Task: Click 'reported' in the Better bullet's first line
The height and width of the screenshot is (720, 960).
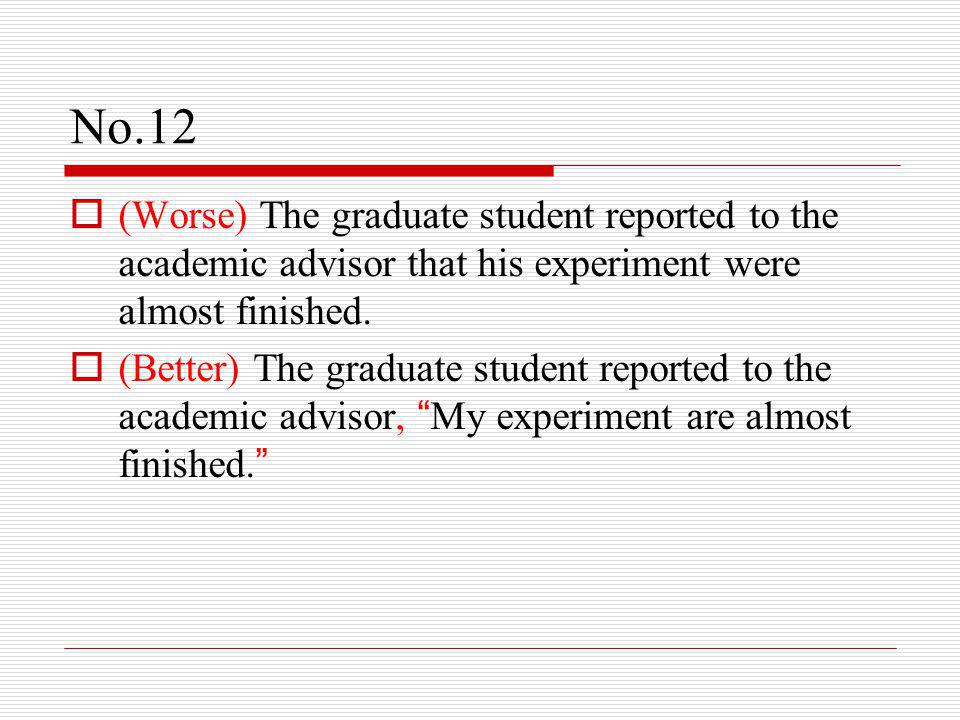Action: point(664,370)
